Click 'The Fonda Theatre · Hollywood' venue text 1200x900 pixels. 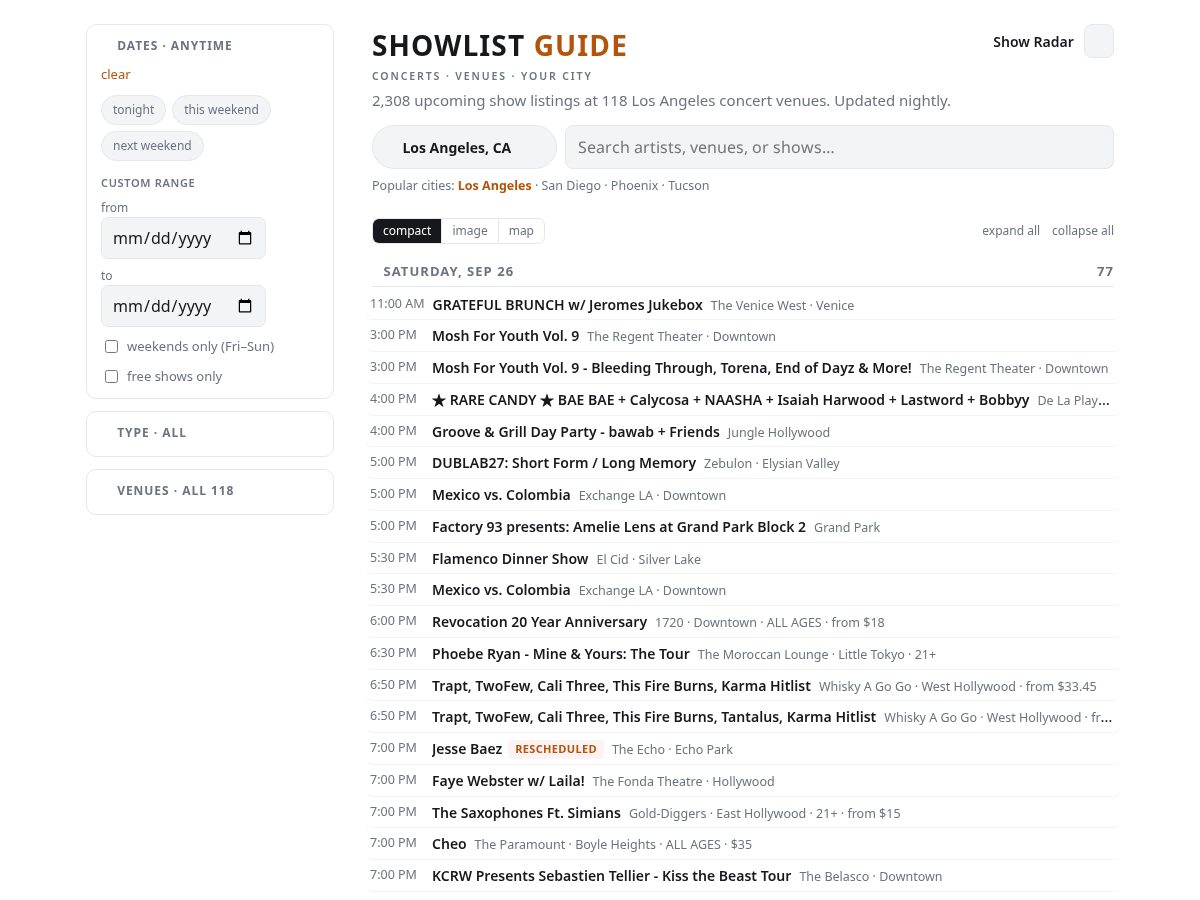coord(683,782)
